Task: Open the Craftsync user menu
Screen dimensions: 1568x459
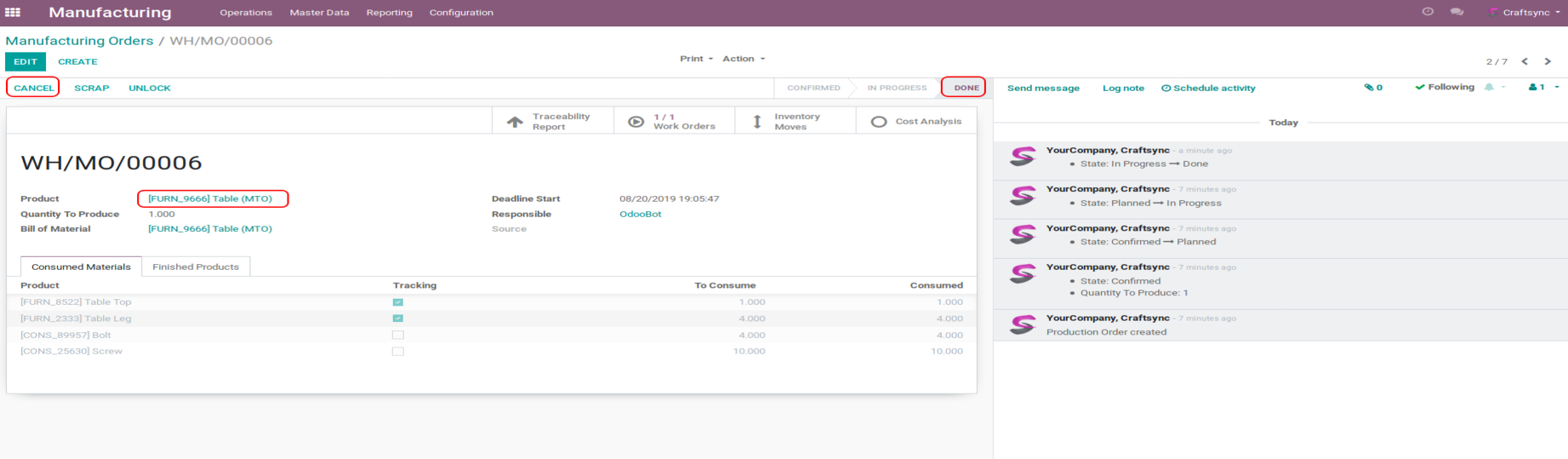Action: pyautogui.click(x=1525, y=13)
